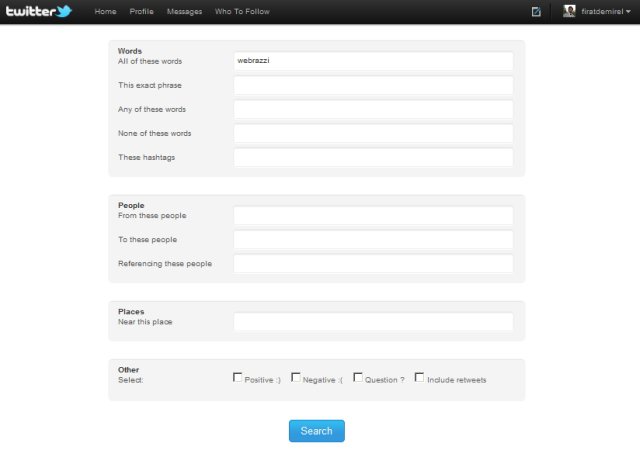The width and height of the screenshot is (640, 450).
Task: Open Messages from the top bar
Action: 184,12
